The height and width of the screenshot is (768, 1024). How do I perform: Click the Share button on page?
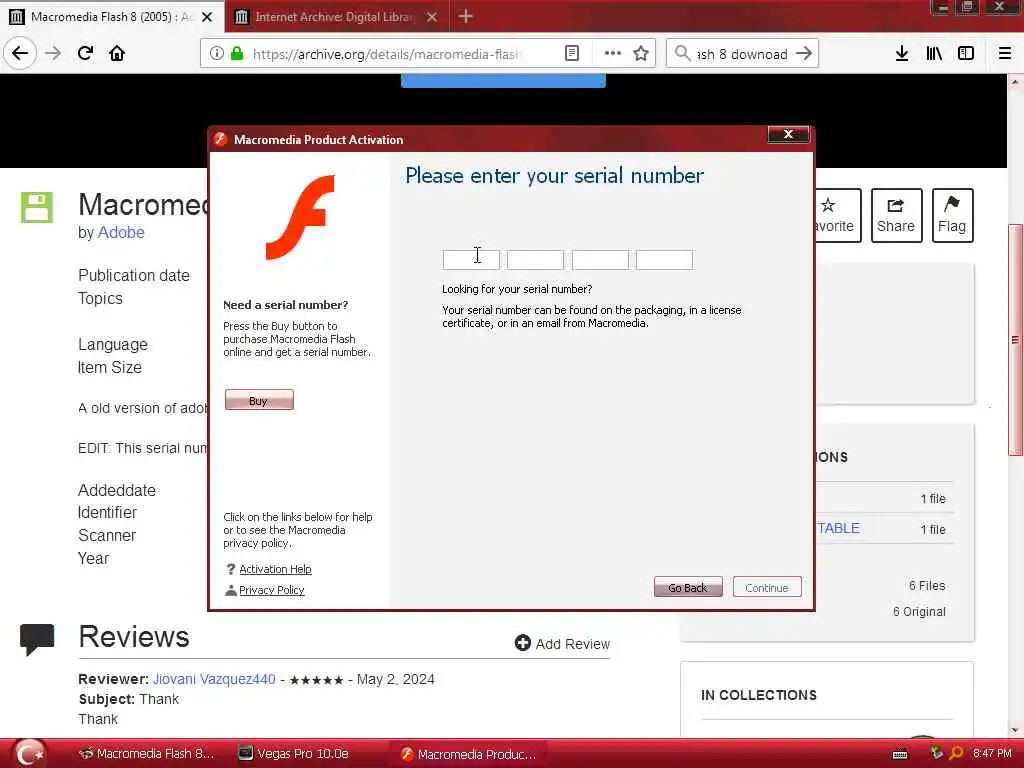point(896,216)
